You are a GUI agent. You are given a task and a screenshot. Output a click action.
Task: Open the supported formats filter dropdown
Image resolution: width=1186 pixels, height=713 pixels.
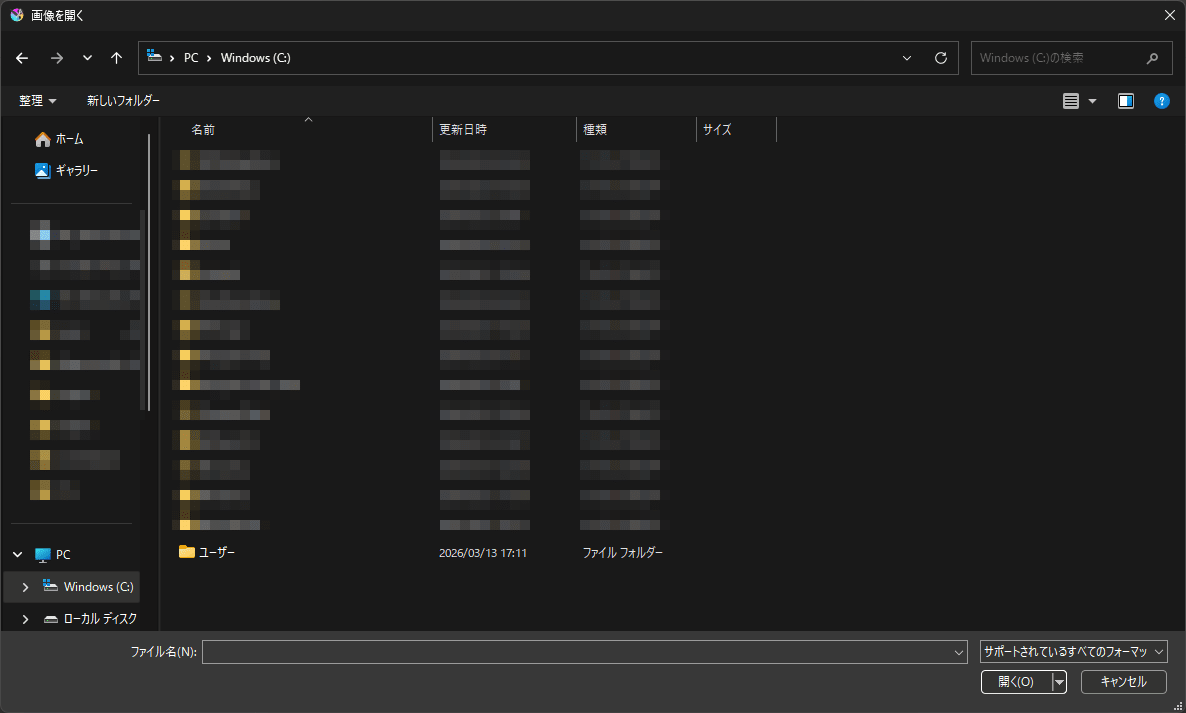click(1073, 652)
